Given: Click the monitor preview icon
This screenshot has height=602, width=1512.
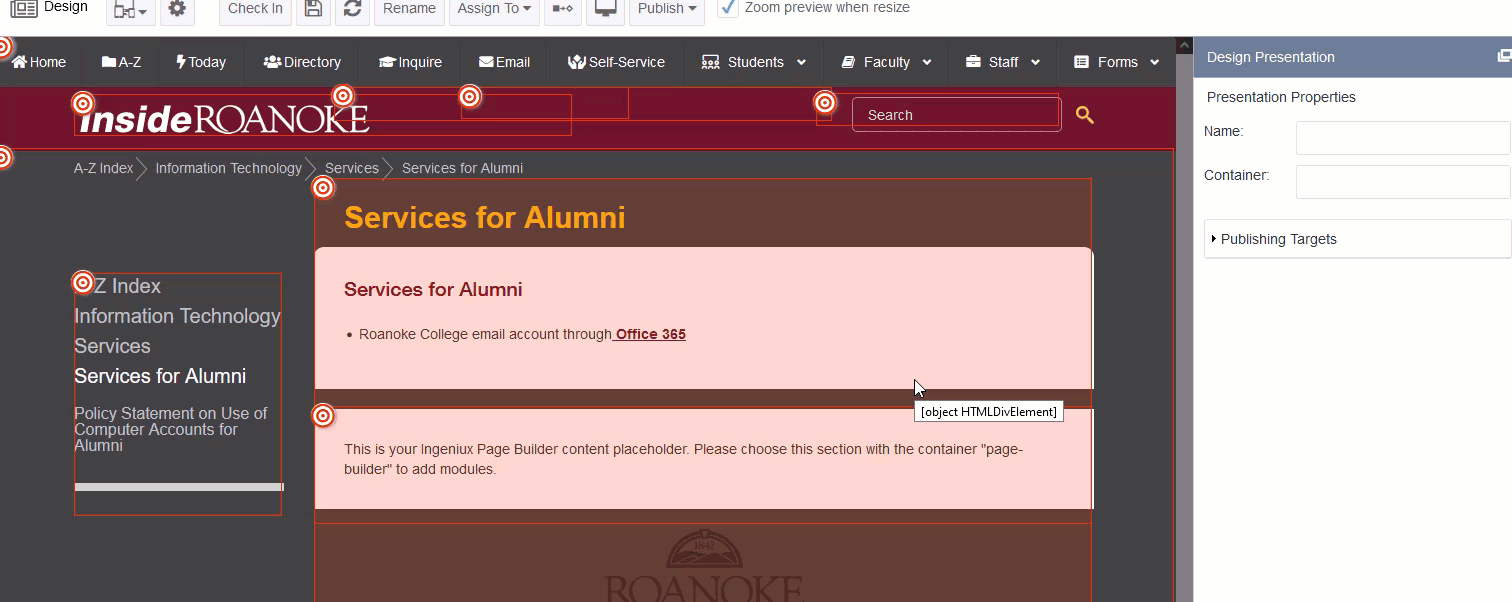Looking at the screenshot, I should 604,9.
